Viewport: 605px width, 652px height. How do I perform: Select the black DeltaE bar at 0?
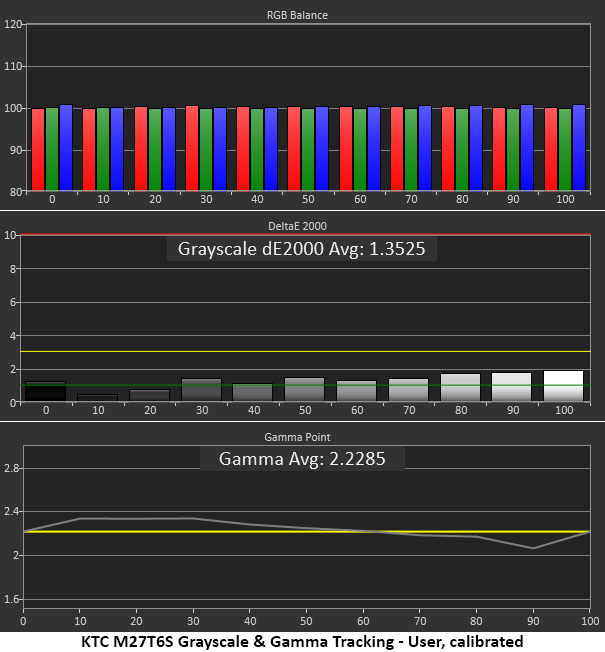click(45, 391)
